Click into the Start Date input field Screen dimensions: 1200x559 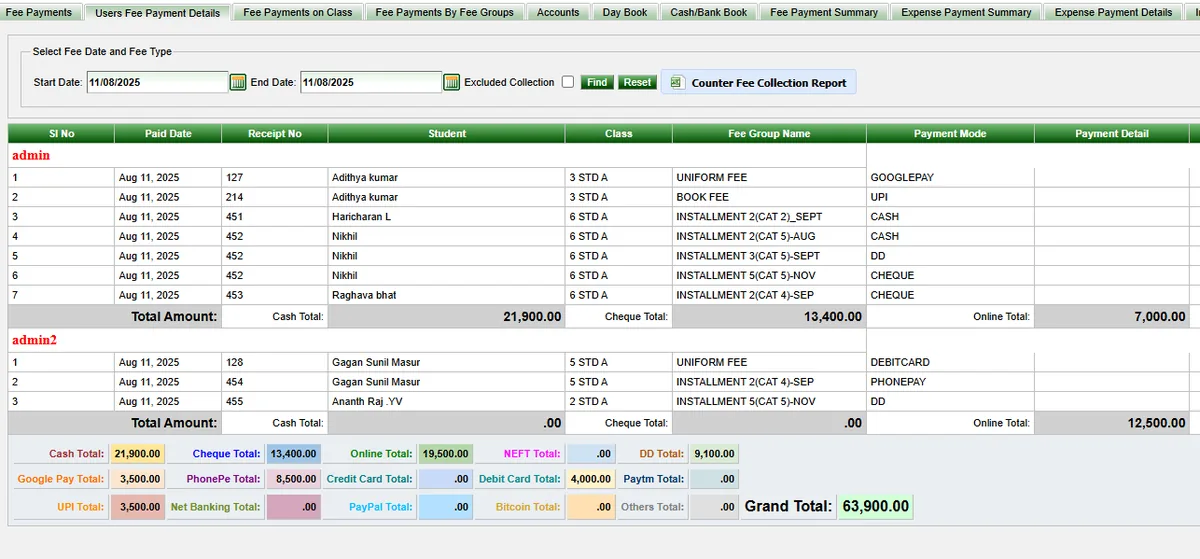click(157, 82)
